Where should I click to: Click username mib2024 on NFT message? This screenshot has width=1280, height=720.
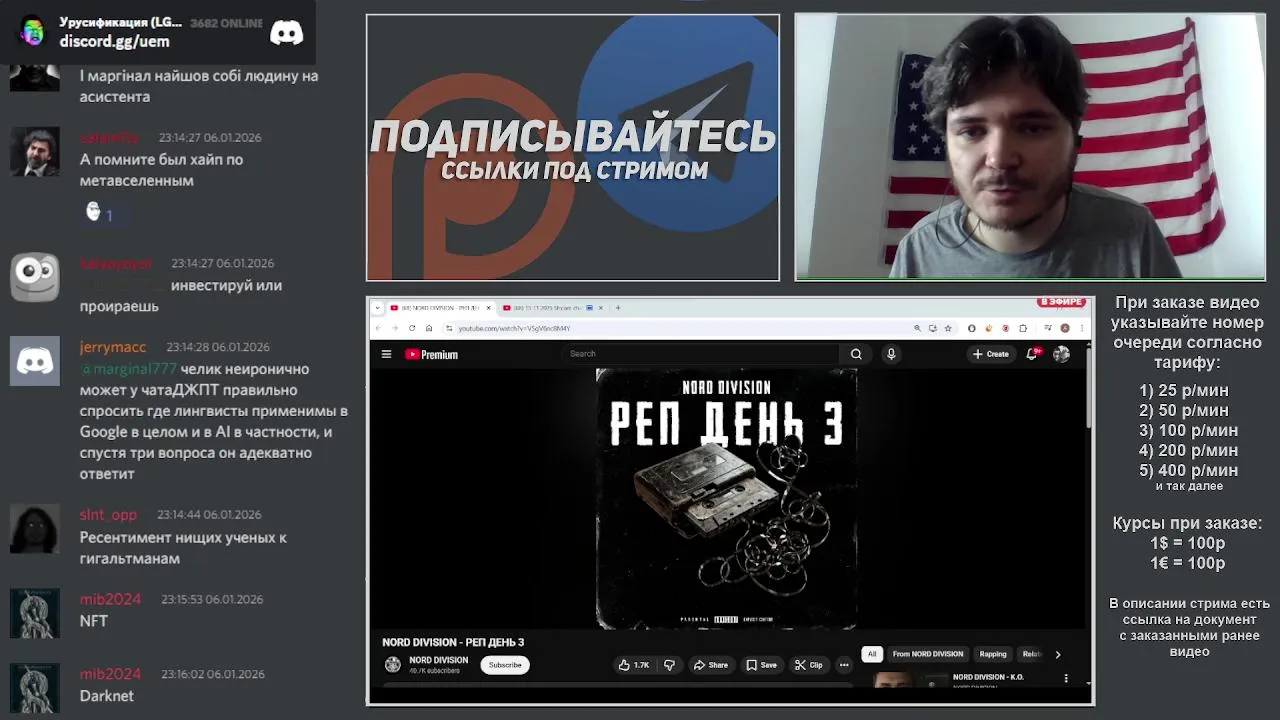110,599
